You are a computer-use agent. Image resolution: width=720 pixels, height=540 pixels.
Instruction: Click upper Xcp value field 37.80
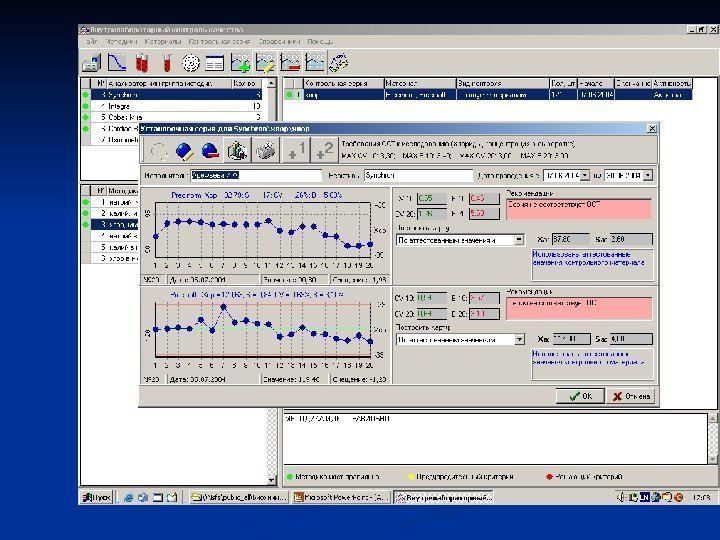coord(570,239)
